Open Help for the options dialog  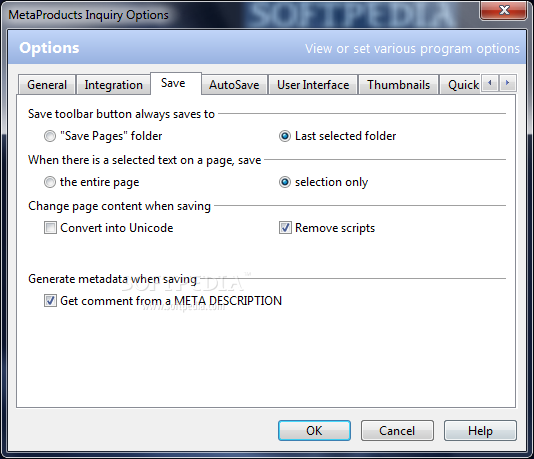[x=480, y=431]
